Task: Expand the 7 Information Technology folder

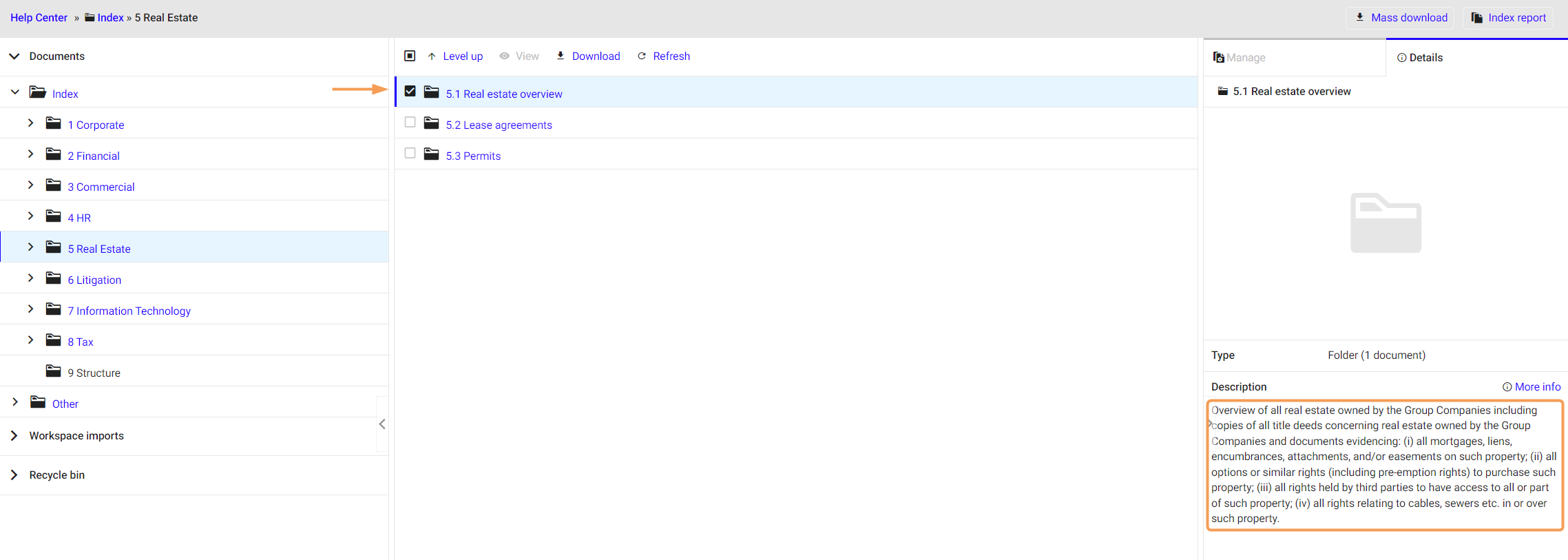Action: 30,309
